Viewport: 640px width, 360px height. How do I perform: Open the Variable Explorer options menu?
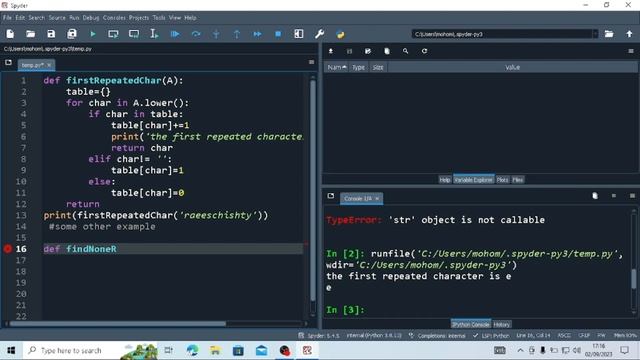point(631,51)
